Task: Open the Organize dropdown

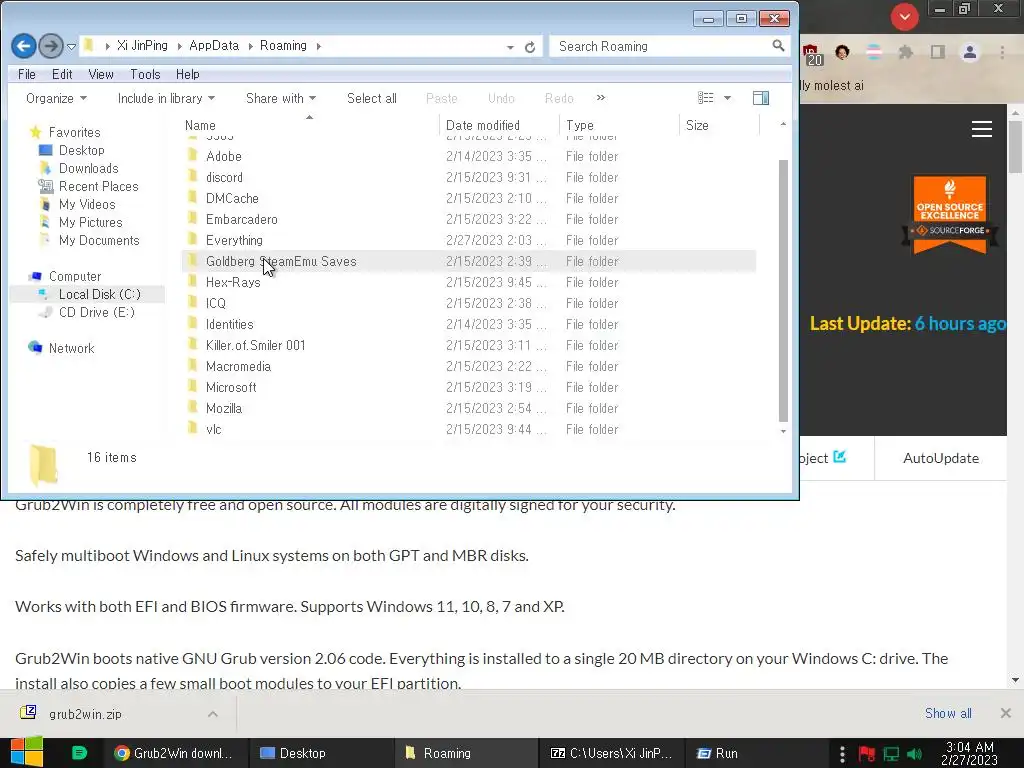Action: click(x=56, y=99)
